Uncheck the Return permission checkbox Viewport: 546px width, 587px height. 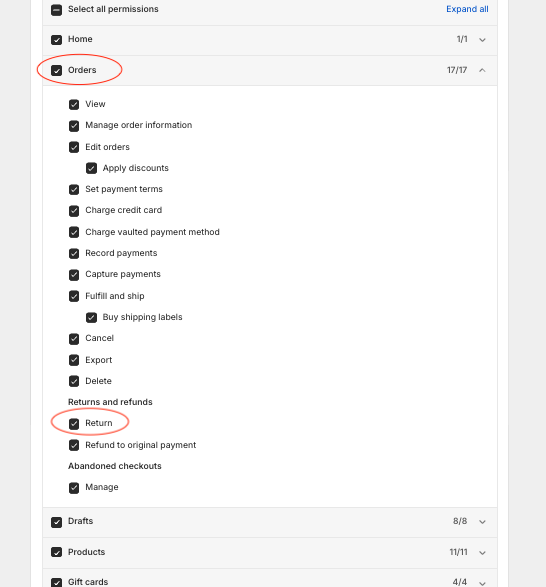(74, 424)
